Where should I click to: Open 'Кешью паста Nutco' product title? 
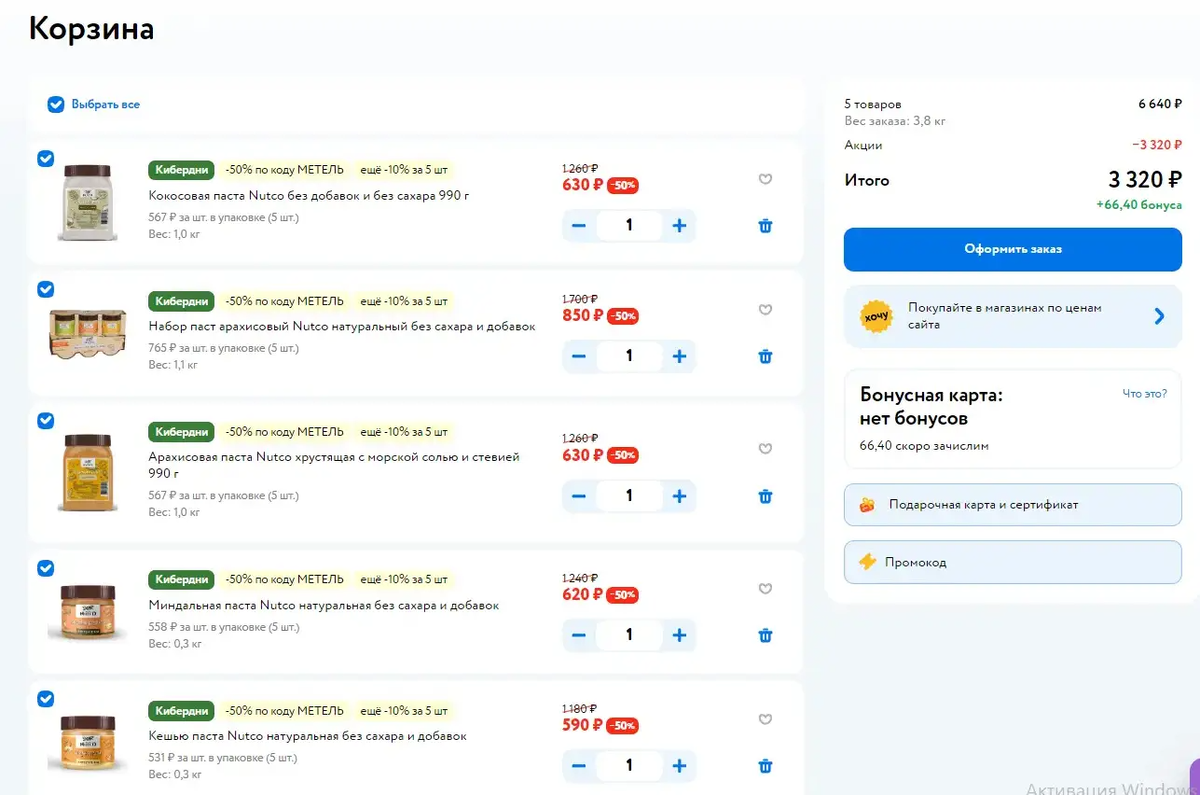click(x=308, y=736)
